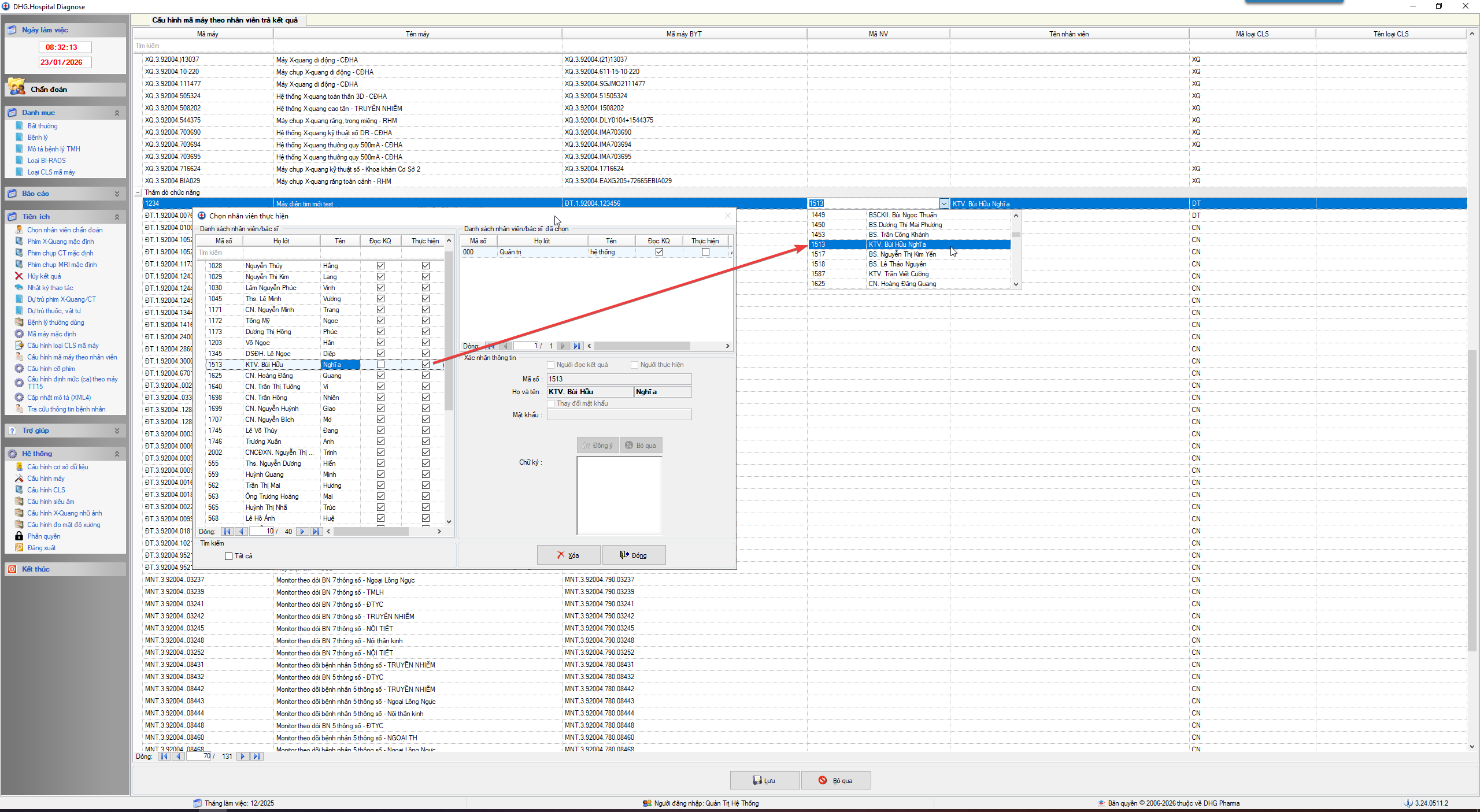
Task: Tick Thực hiện for Quản trị hệ thống
Action: pos(705,252)
